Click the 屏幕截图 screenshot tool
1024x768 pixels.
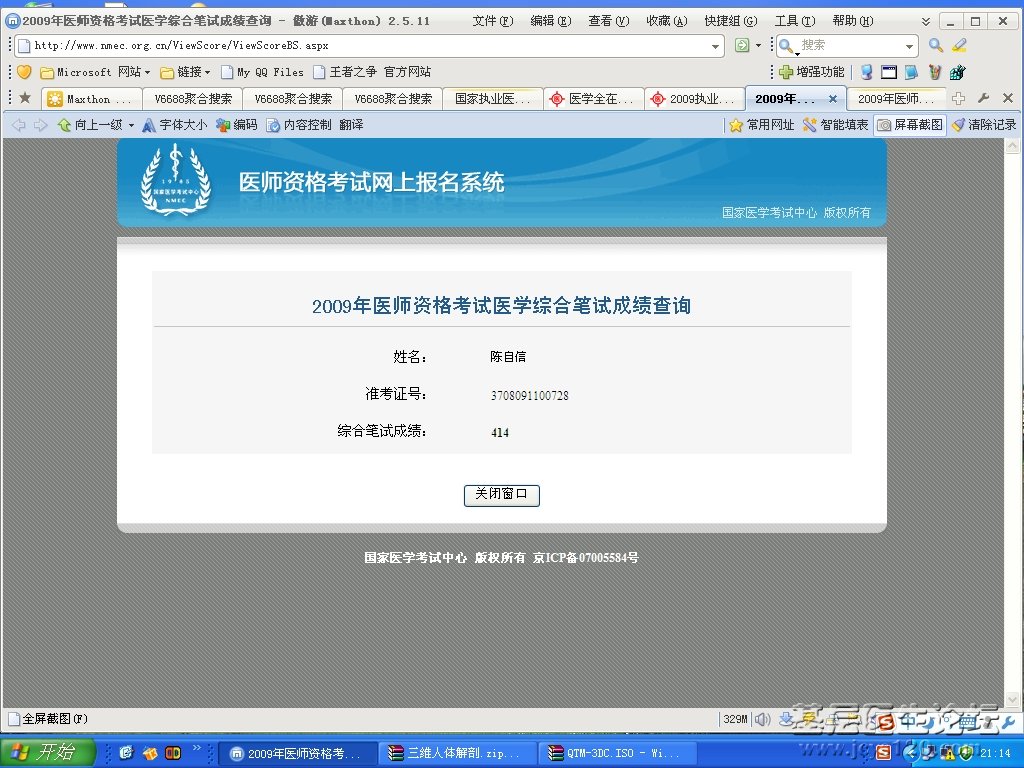click(909, 125)
